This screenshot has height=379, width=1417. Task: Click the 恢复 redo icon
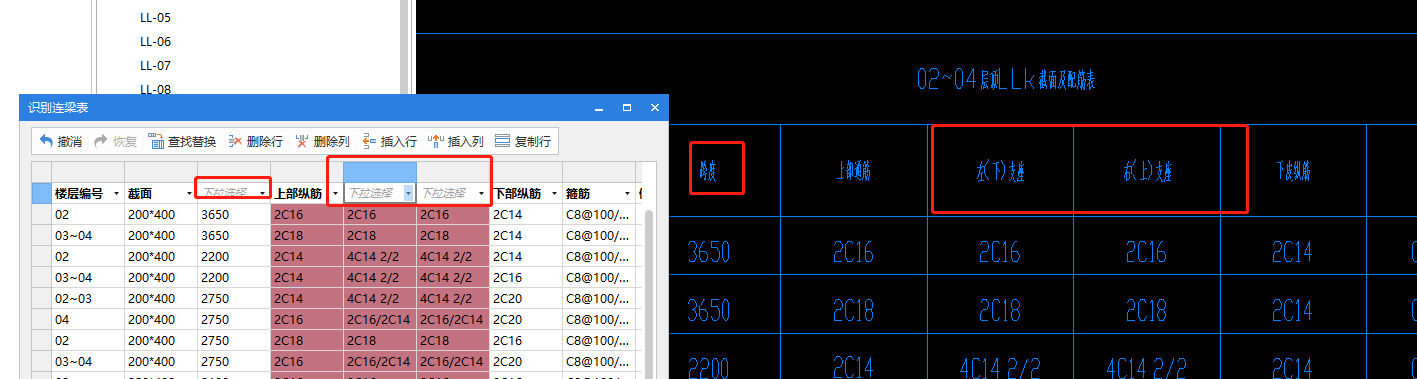point(101,141)
